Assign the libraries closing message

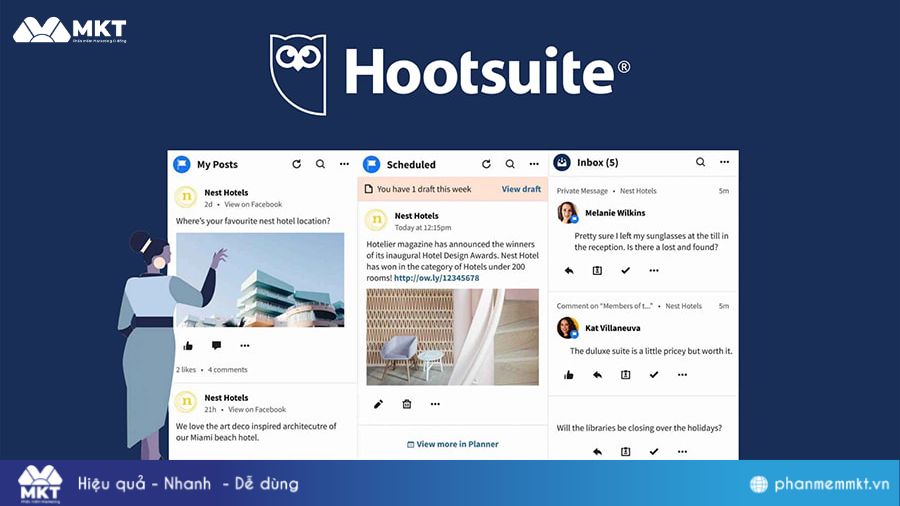tap(626, 451)
